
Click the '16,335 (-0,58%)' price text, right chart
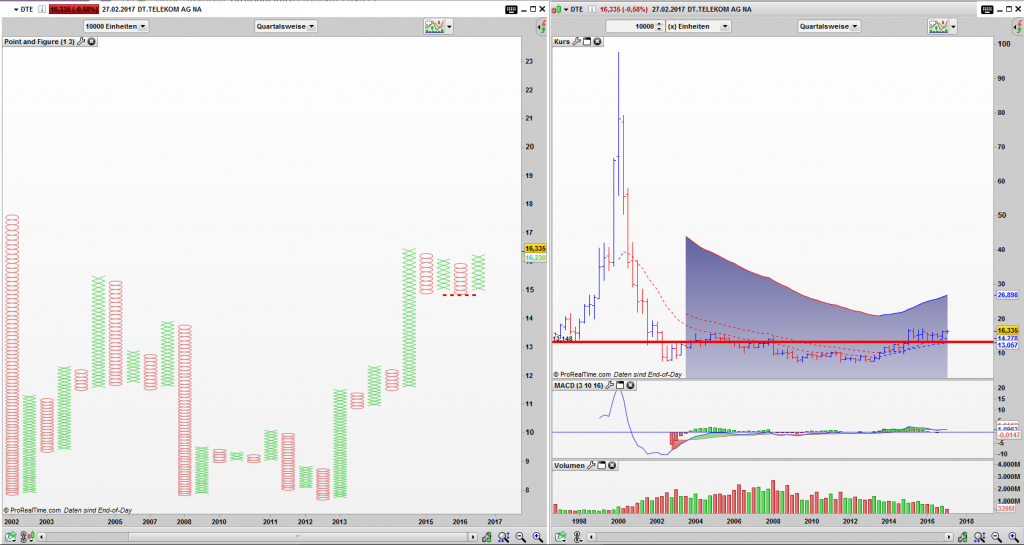click(624, 9)
